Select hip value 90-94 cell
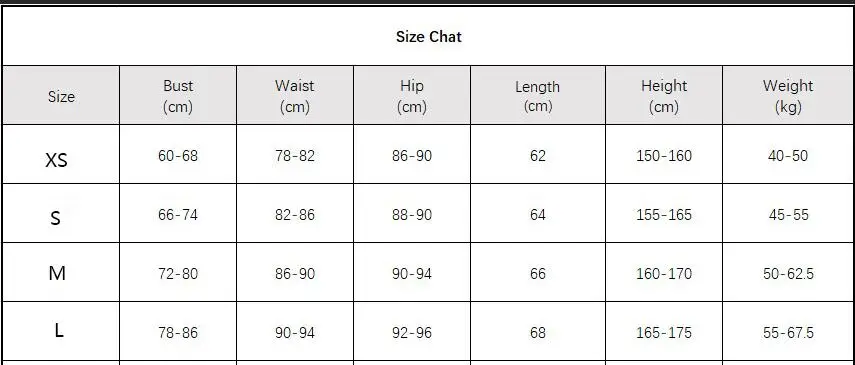Viewport: 855px width, 365px height. click(x=412, y=272)
